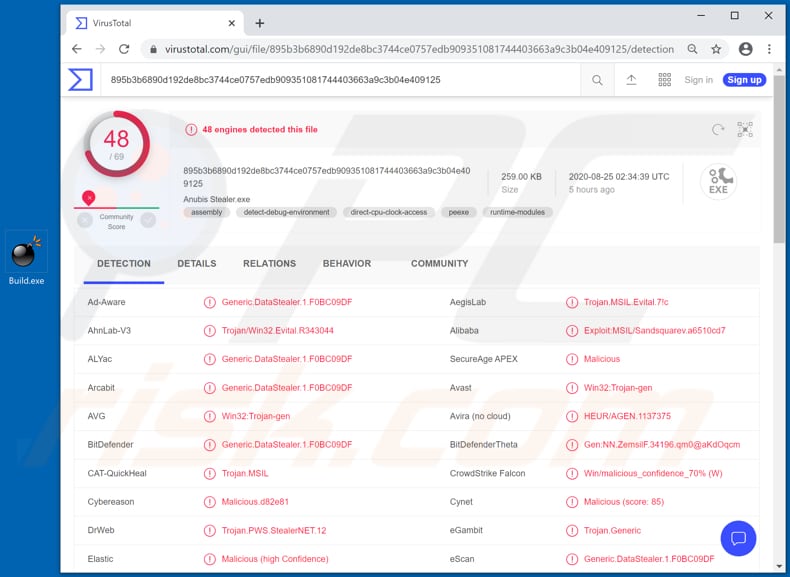Open the apps grid icon
790x577 pixels.
tap(664, 80)
